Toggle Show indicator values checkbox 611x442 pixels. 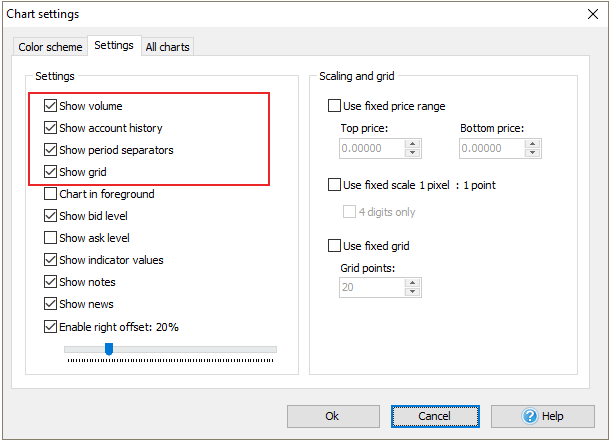coord(51,260)
